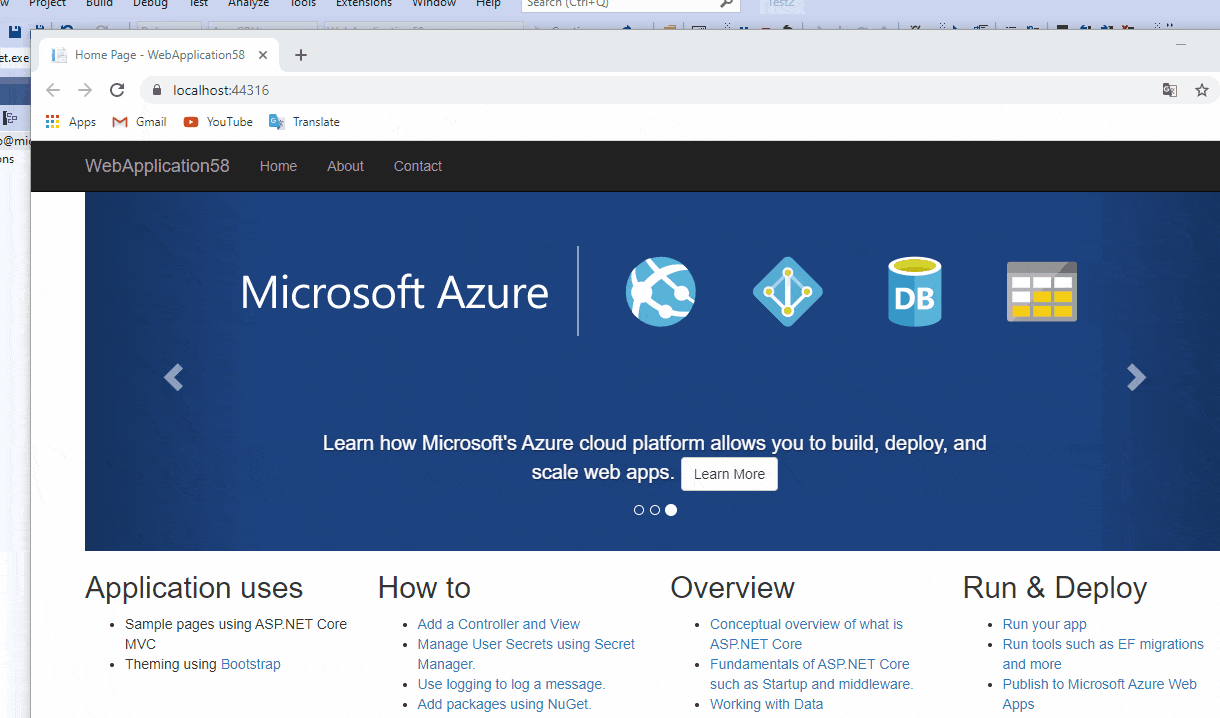This screenshot has width=1220, height=718.
Task: Click the Azure table storage icon
Action: (1042, 291)
